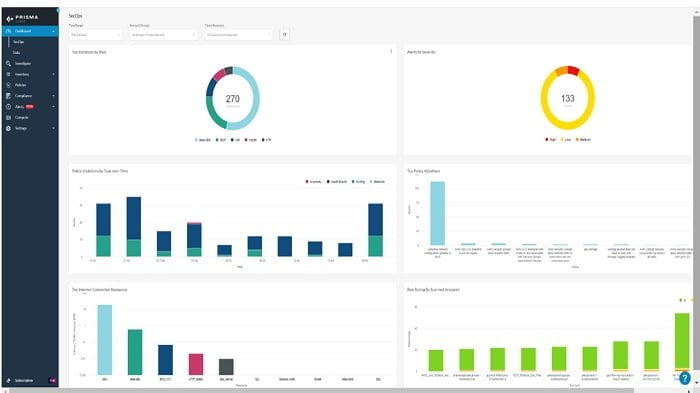Viewport: 700px width, 393px height.
Task: Open the Subscription link at sidebar bottom
Action: click(x=24, y=380)
